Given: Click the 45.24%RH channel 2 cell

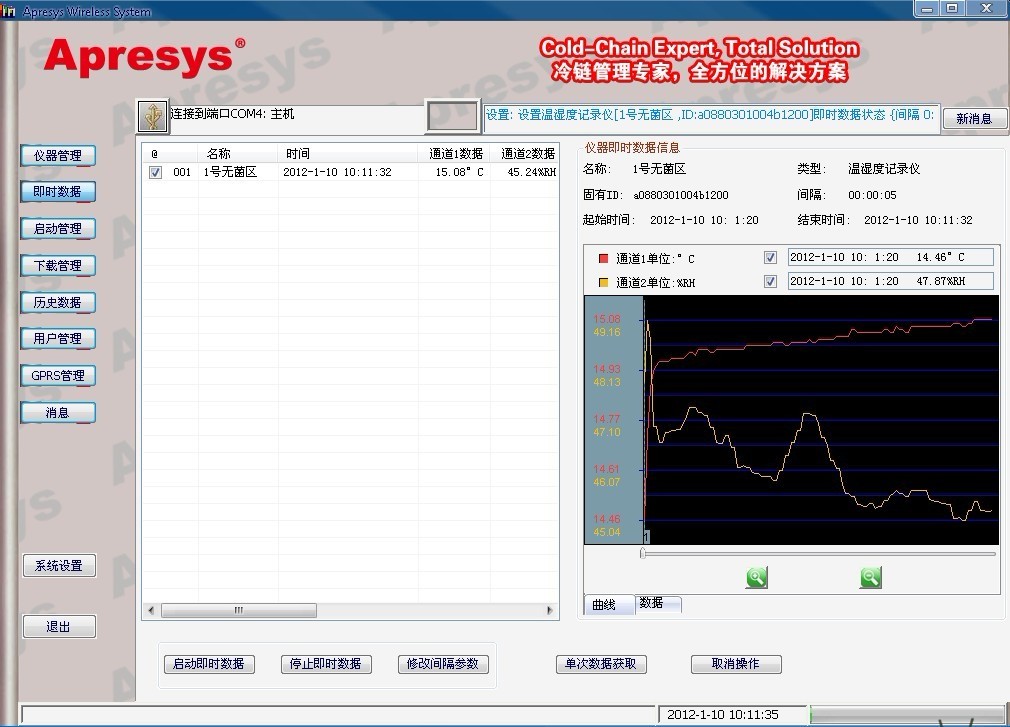Looking at the screenshot, I should [532, 173].
